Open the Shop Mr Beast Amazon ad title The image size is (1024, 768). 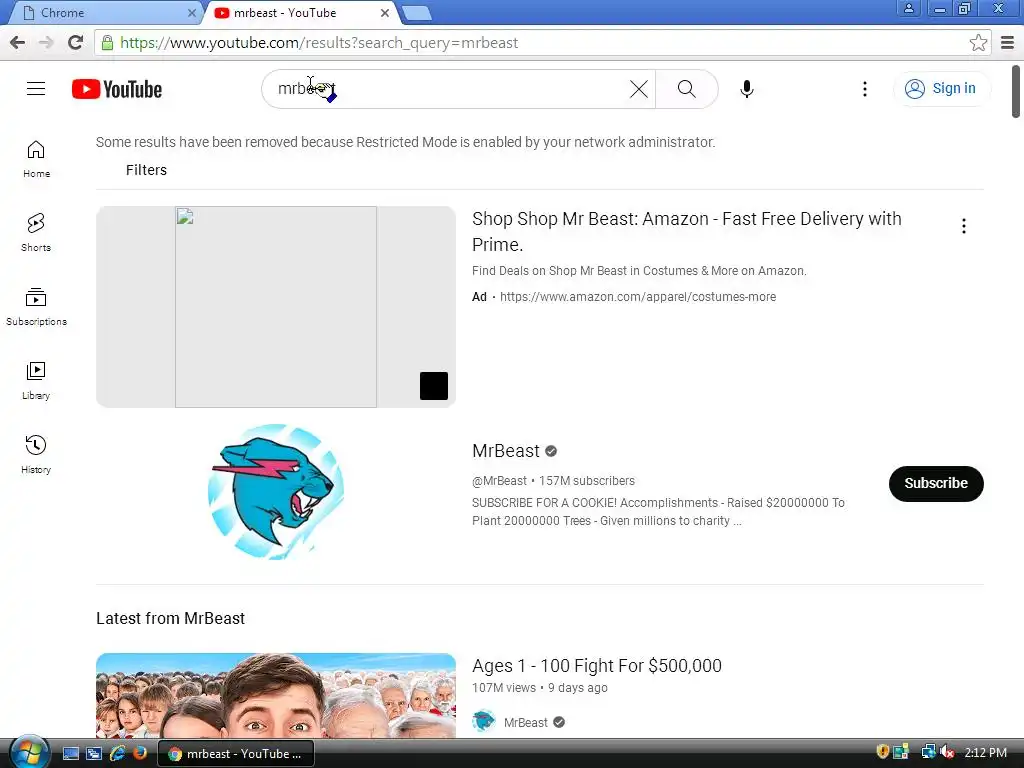click(x=686, y=231)
